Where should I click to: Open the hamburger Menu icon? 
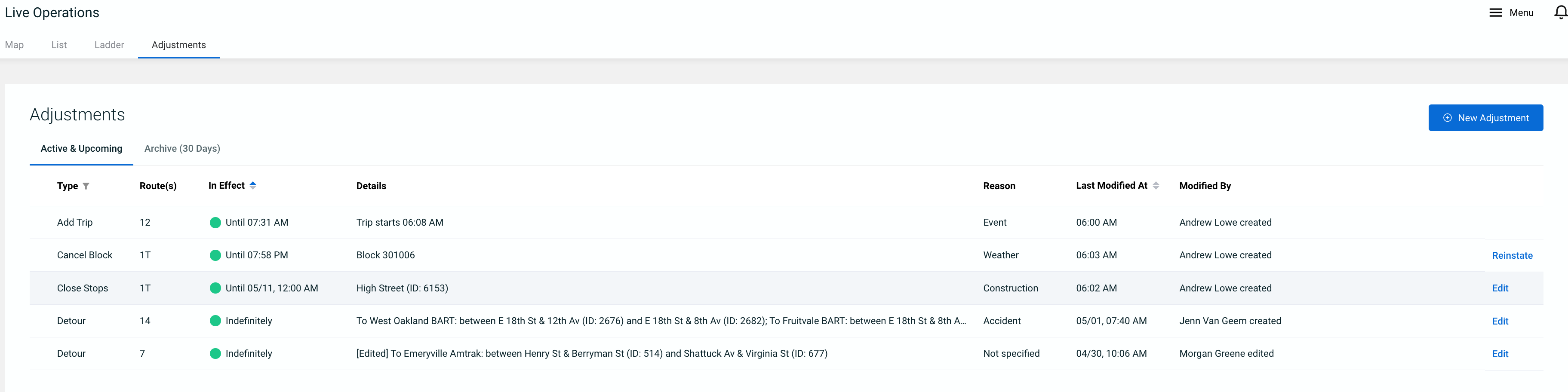1495,13
